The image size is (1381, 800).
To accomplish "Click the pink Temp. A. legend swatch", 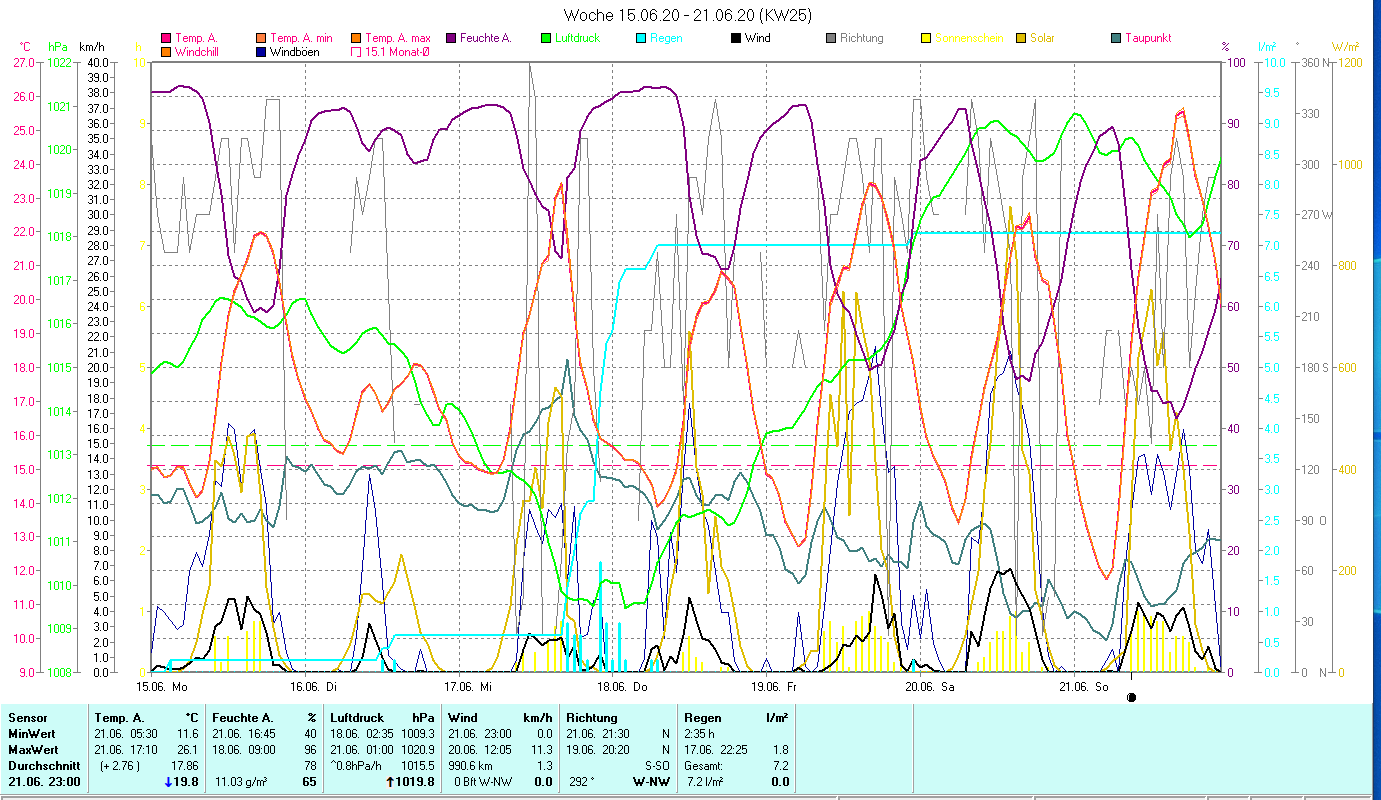I will coord(166,38).
